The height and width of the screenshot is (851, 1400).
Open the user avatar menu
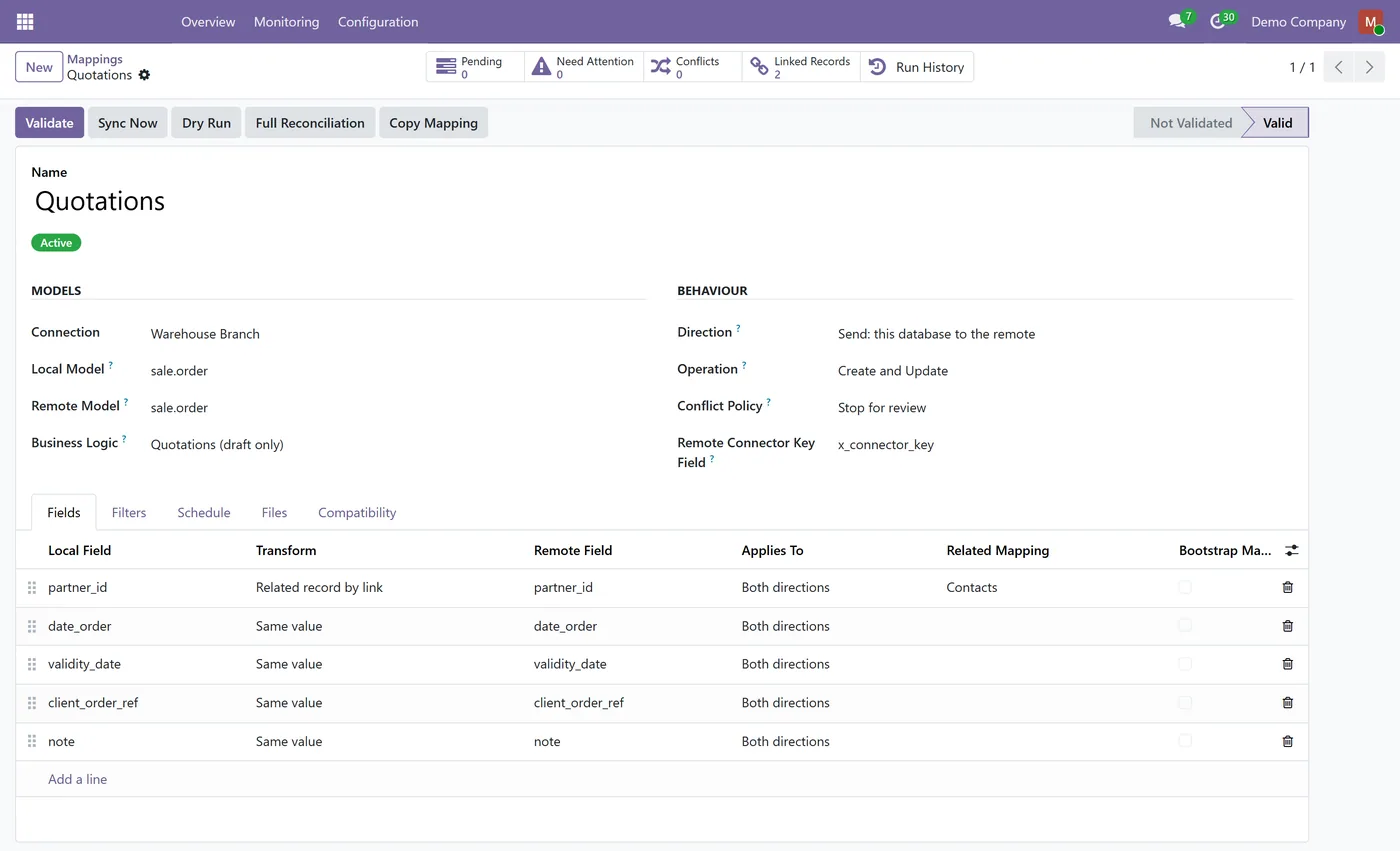point(1371,21)
